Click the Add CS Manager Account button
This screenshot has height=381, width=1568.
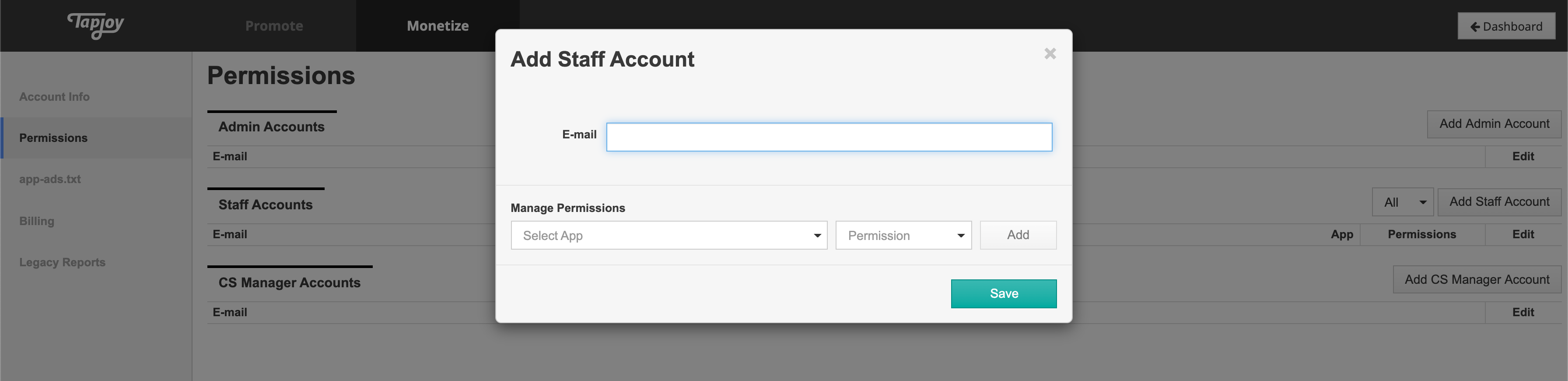[x=1476, y=280]
